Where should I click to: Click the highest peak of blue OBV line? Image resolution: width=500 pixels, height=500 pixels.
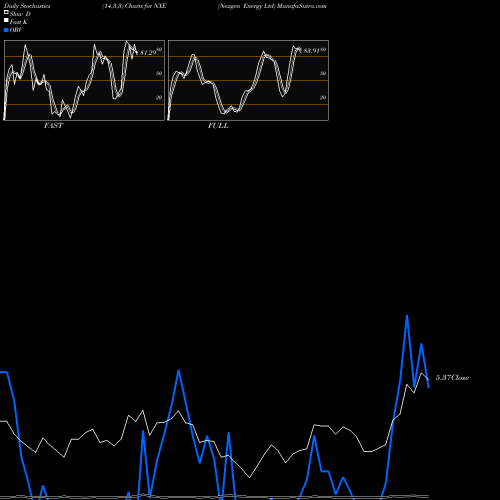click(x=407, y=315)
